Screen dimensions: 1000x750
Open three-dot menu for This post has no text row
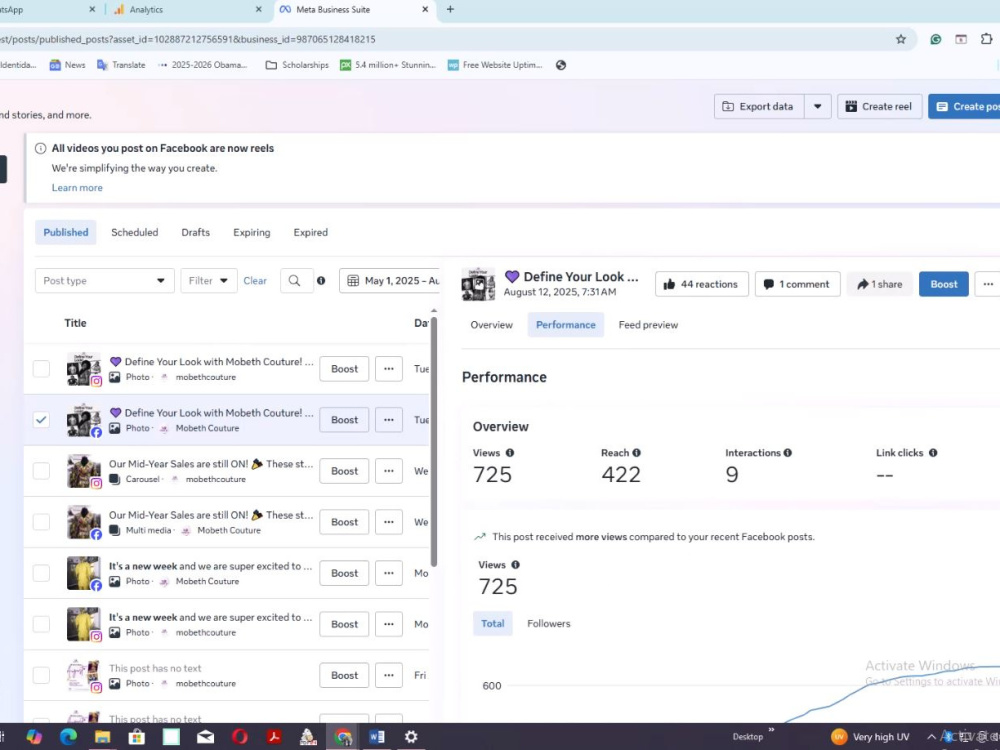click(x=389, y=675)
